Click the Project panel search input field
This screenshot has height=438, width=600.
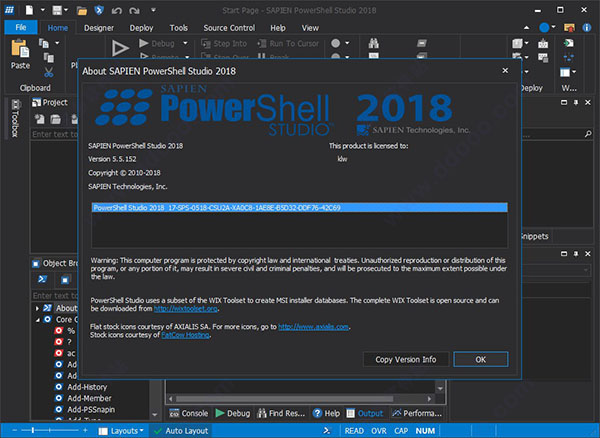tap(54, 134)
